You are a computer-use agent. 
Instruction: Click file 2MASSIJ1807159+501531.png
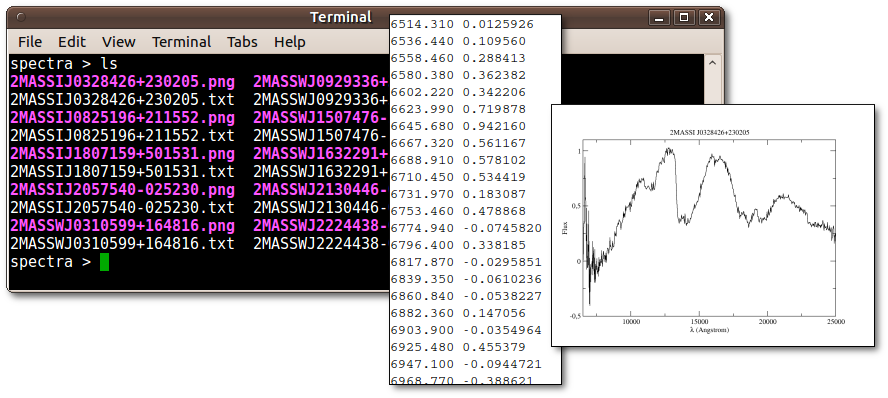122,154
